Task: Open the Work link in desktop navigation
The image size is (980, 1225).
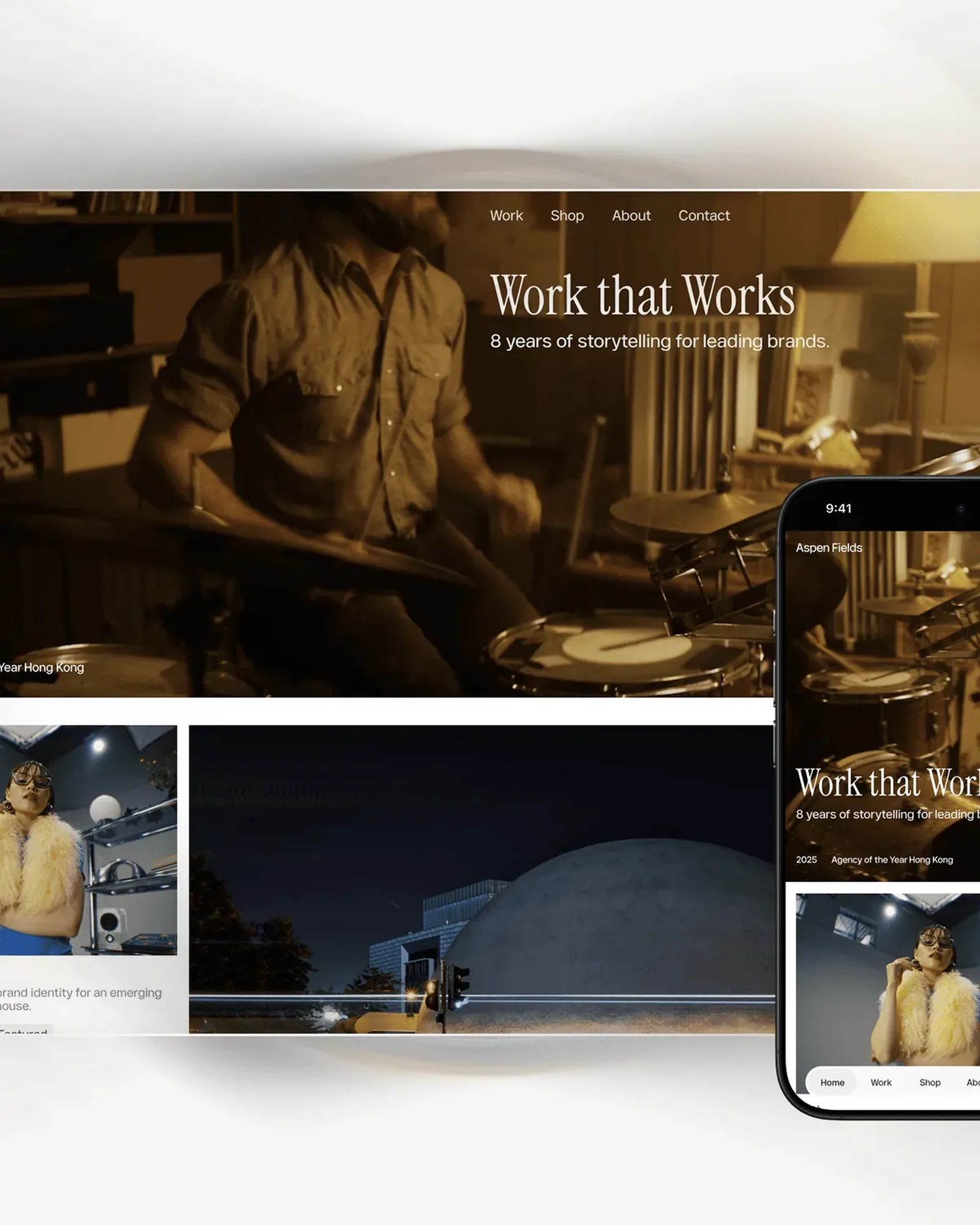Action: 506,216
